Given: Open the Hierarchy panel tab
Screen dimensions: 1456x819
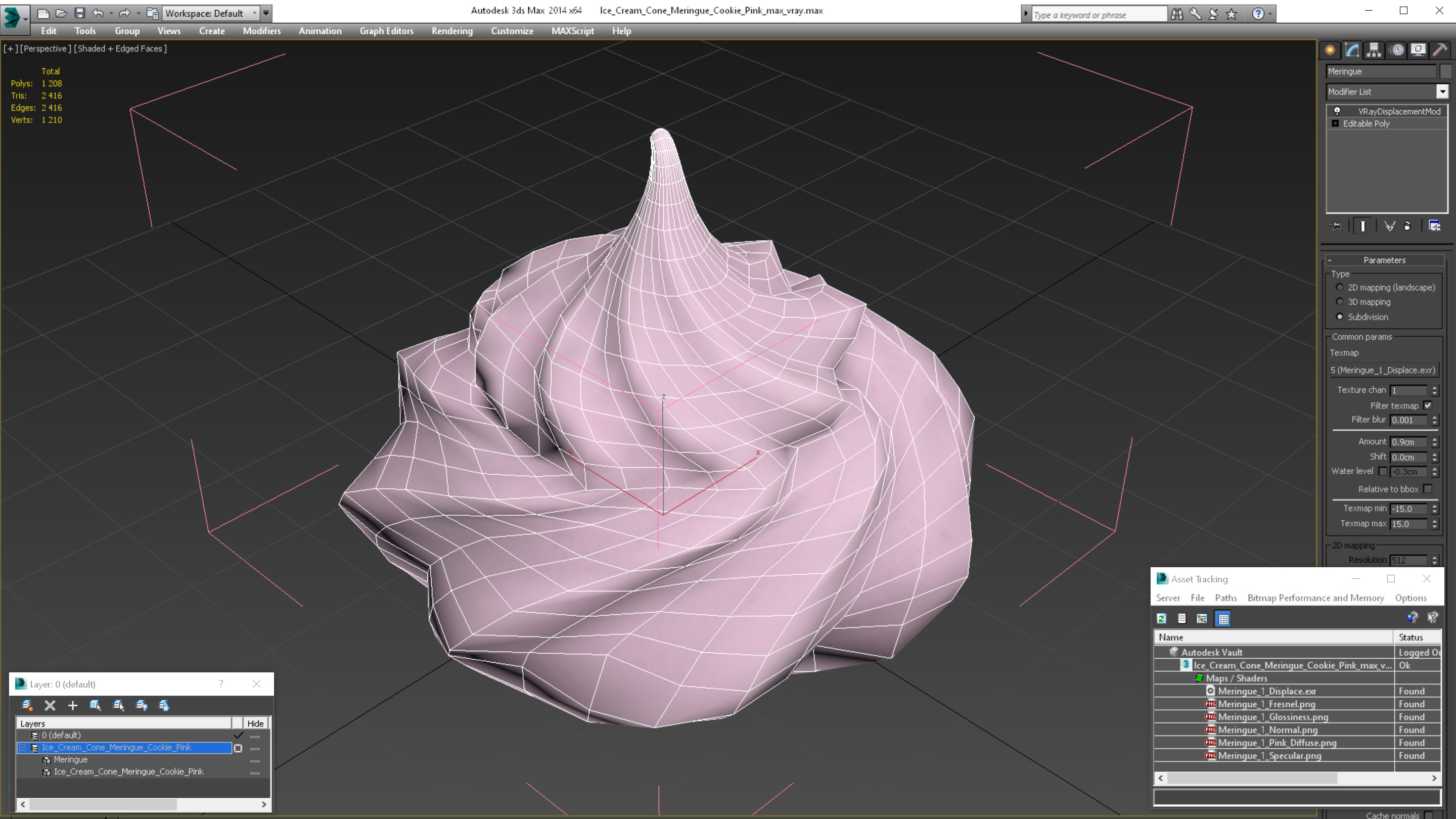Looking at the screenshot, I should pyautogui.click(x=1374, y=51).
